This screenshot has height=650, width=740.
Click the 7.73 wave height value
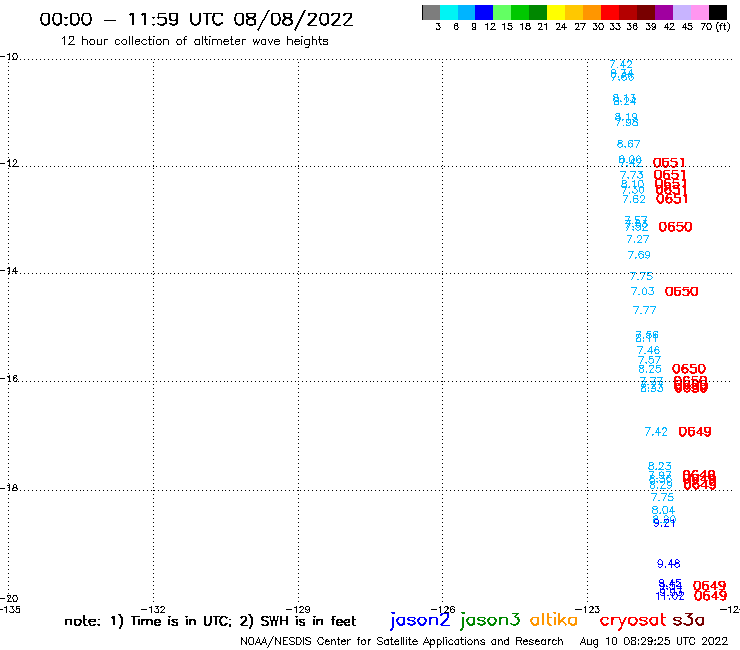tap(631, 175)
